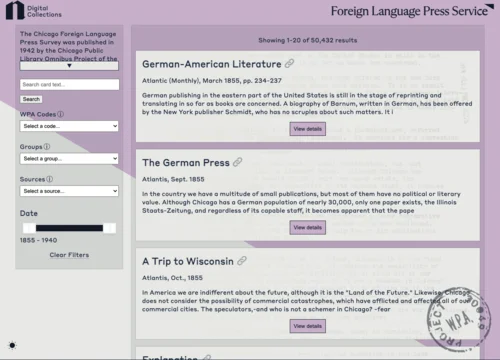This screenshot has width=500, height=360.
Task: Focus the Search card text field
Action: click(69, 84)
